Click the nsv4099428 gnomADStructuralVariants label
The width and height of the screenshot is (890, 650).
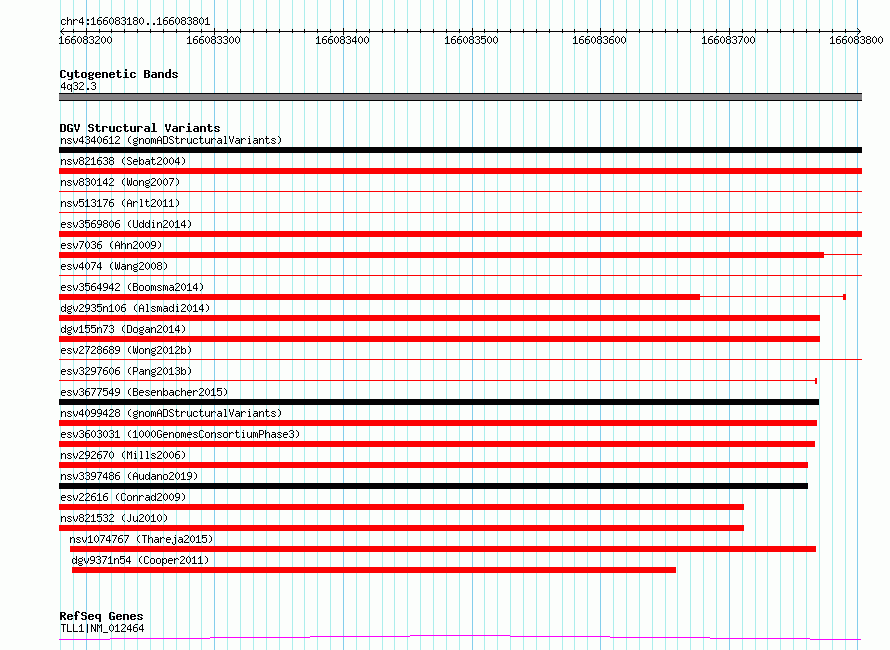click(171, 413)
